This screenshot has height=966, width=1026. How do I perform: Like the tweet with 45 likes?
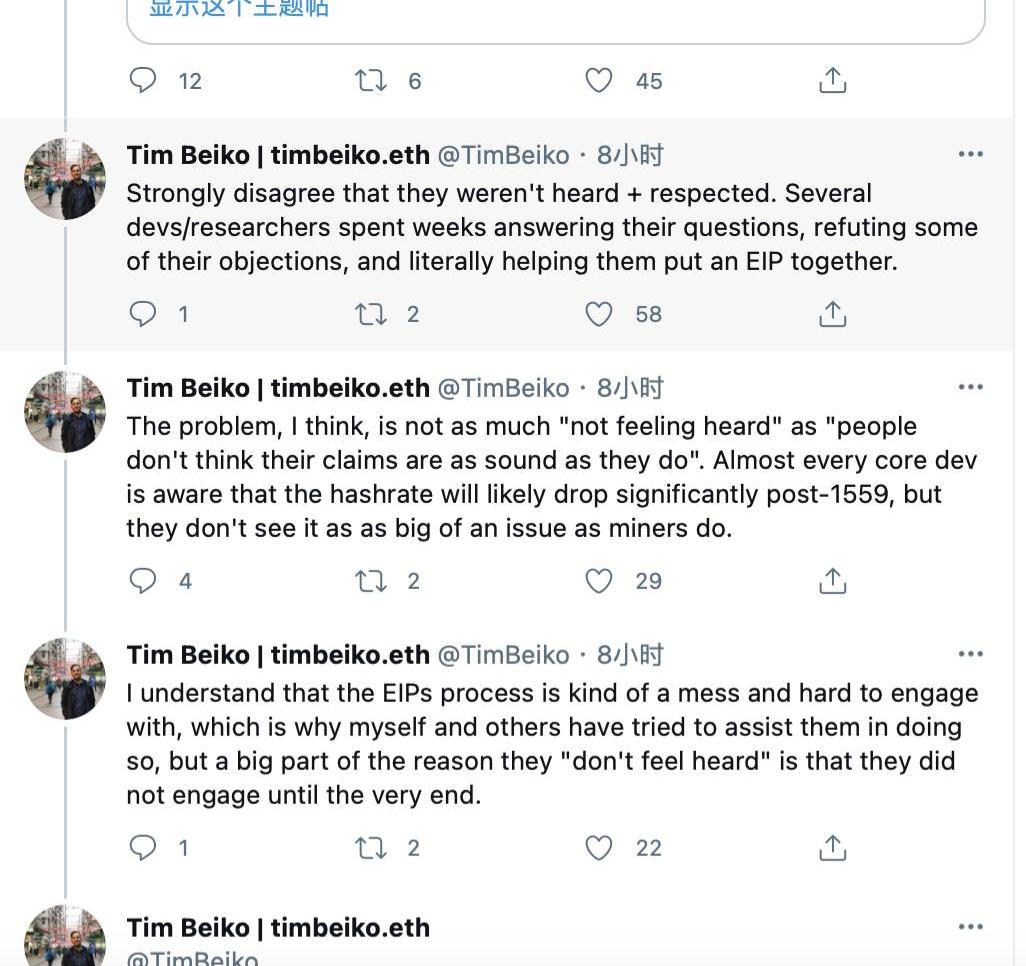tap(598, 80)
